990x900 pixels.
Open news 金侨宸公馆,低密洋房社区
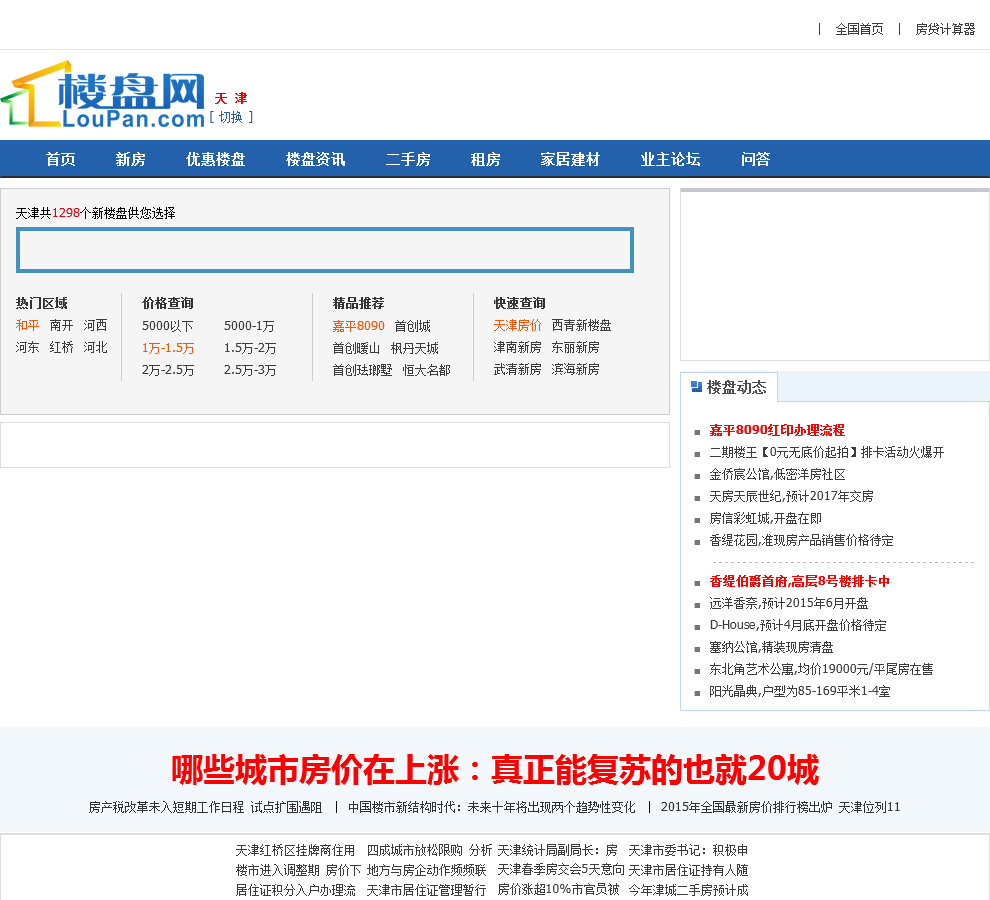pos(777,474)
